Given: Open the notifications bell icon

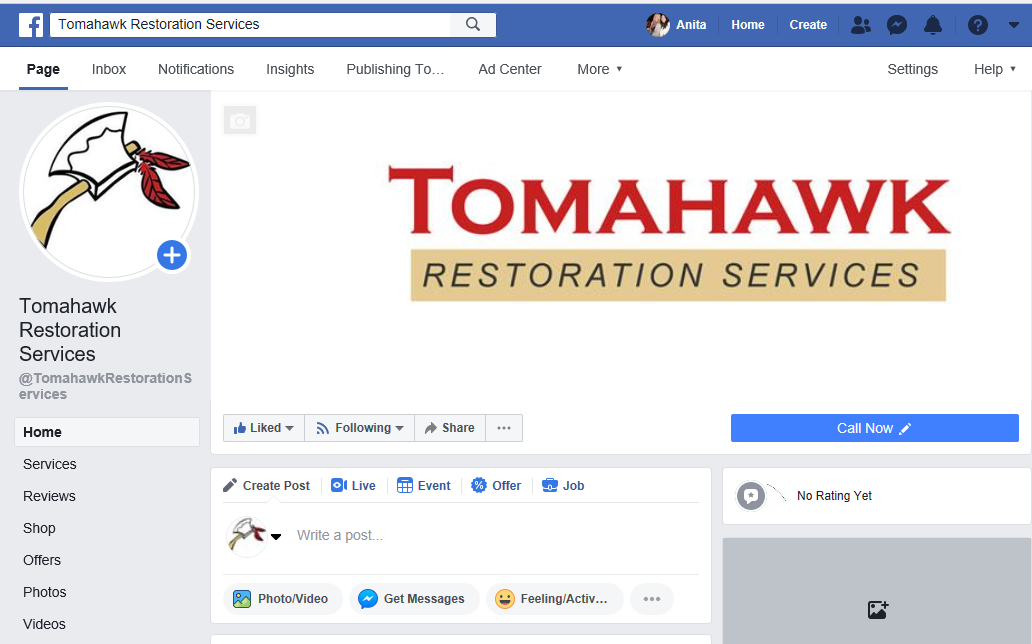Looking at the screenshot, I should pyautogui.click(x=933, y=25).
